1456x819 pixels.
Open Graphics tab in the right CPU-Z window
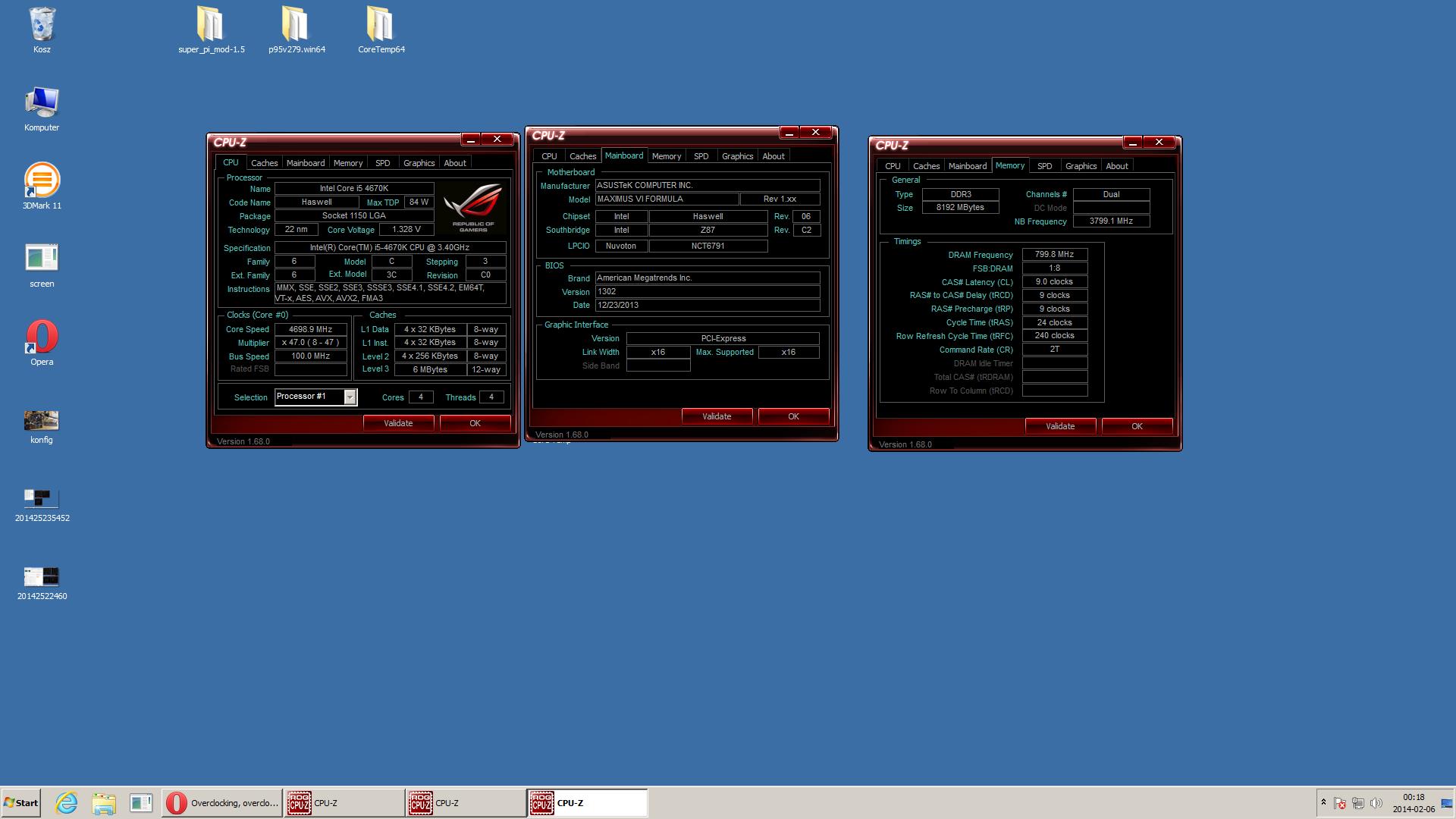(1081, 166)
